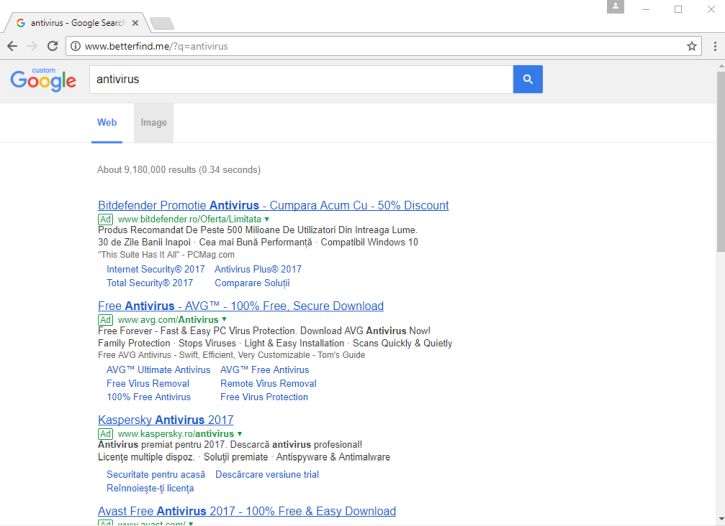Bookmark this page with the star icon
This screenshot has width=725, height=526.
692,46
